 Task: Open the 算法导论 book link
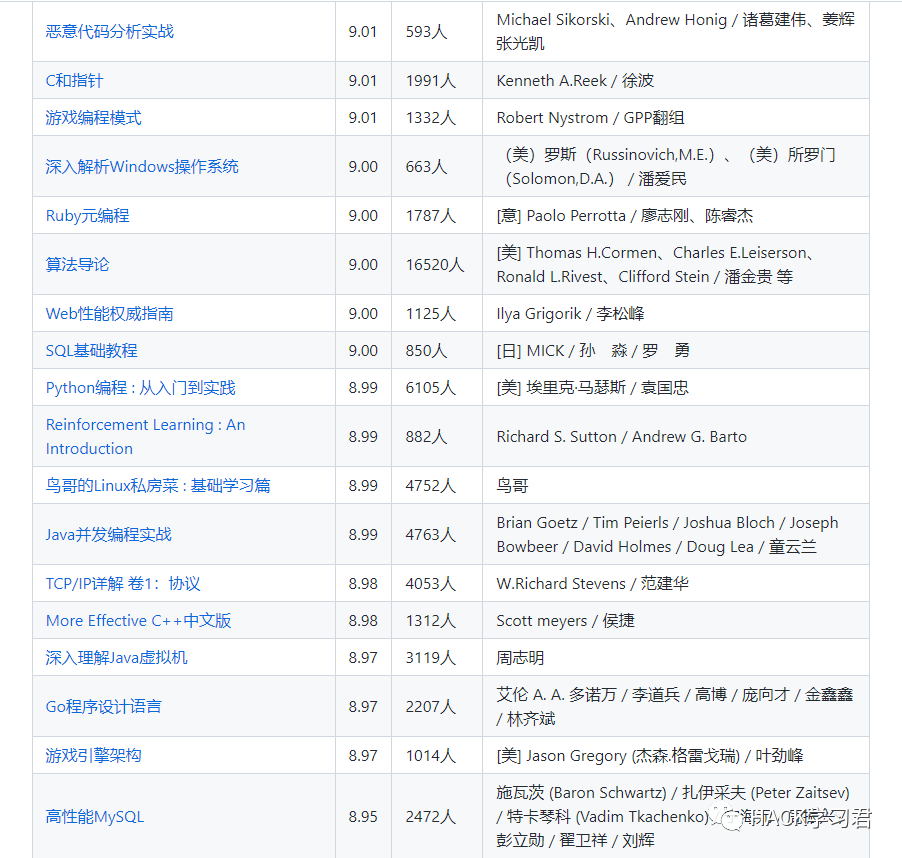pyautogui.click(x=77, y=265)
